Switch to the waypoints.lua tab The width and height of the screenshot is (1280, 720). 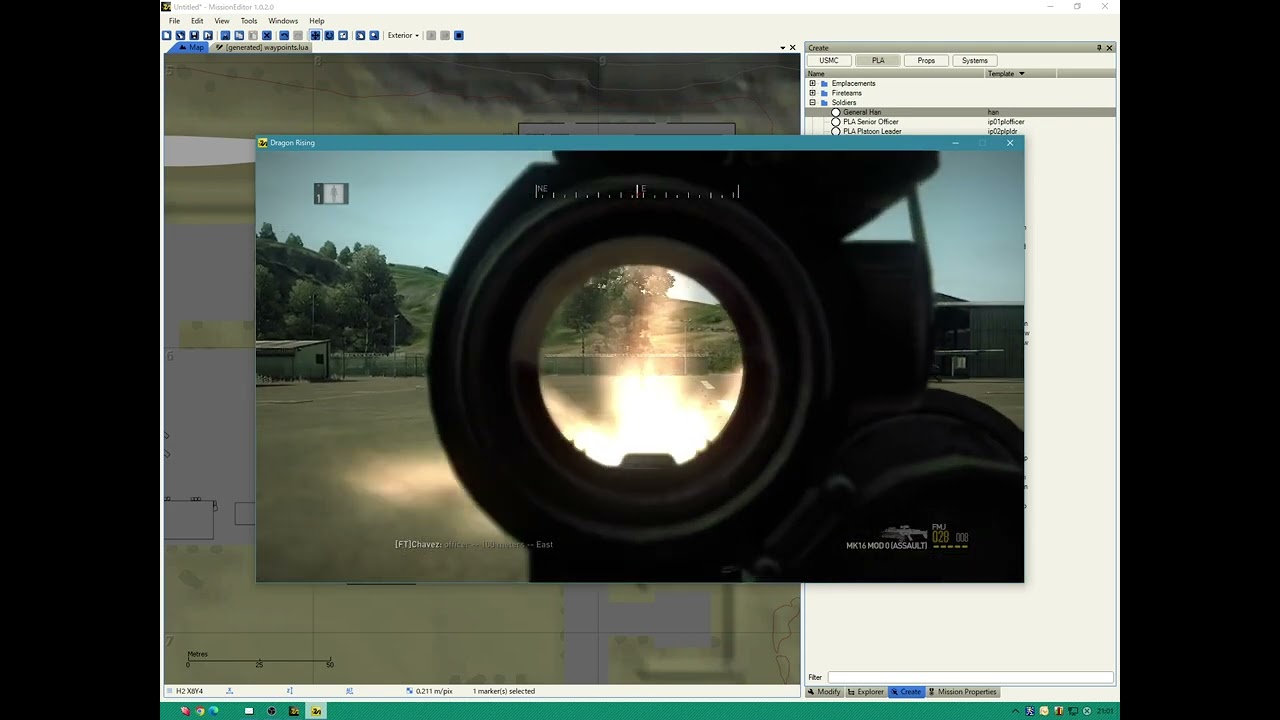[x=263, y=47]
